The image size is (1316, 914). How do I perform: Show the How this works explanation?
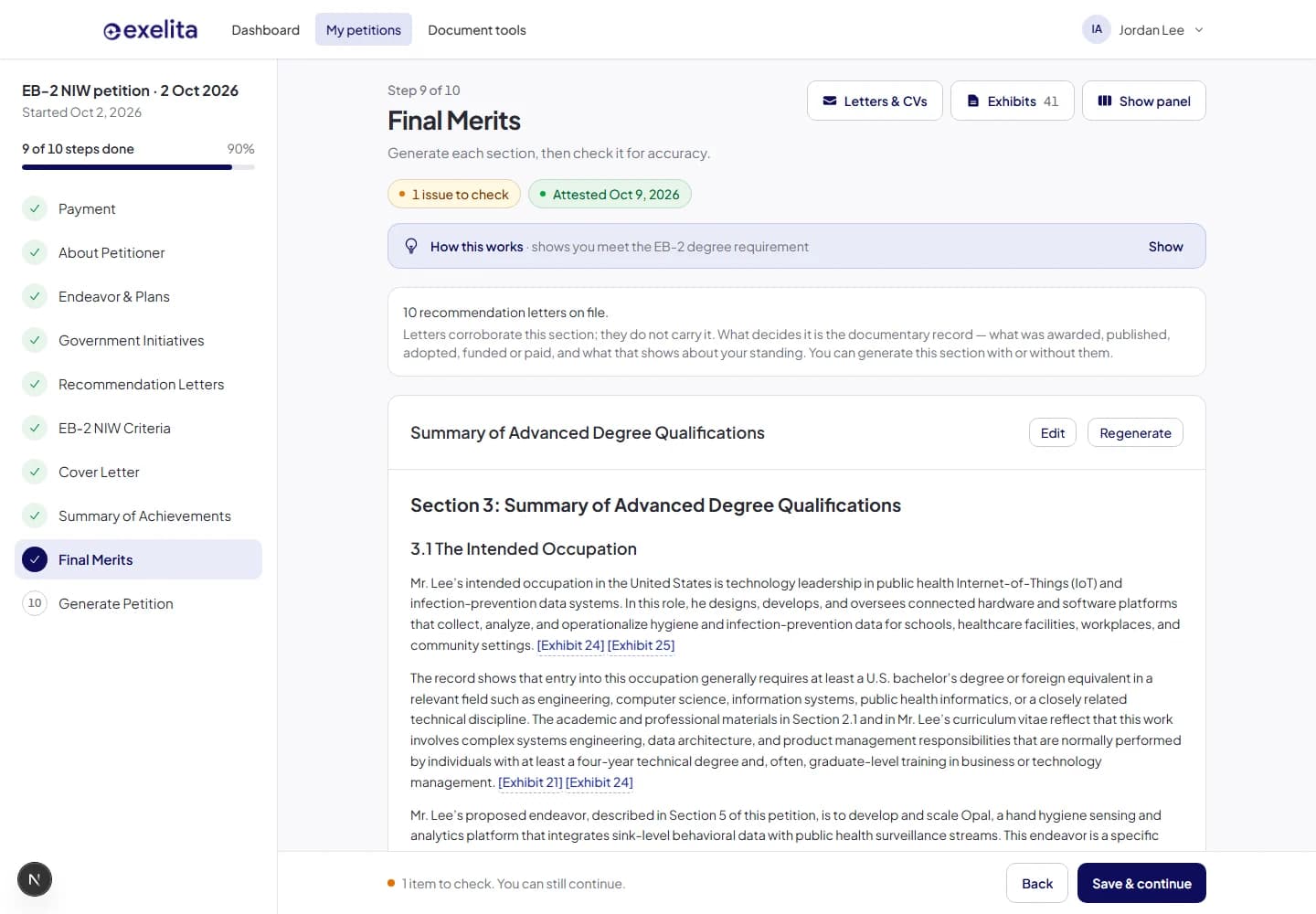click(1165, 247)
